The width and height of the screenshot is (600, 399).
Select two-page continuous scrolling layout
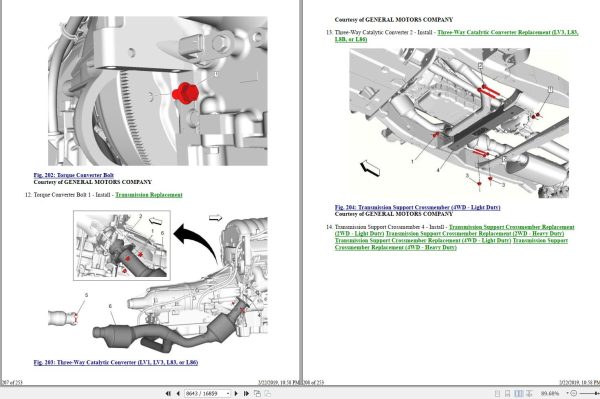click(x=529, y=393)
